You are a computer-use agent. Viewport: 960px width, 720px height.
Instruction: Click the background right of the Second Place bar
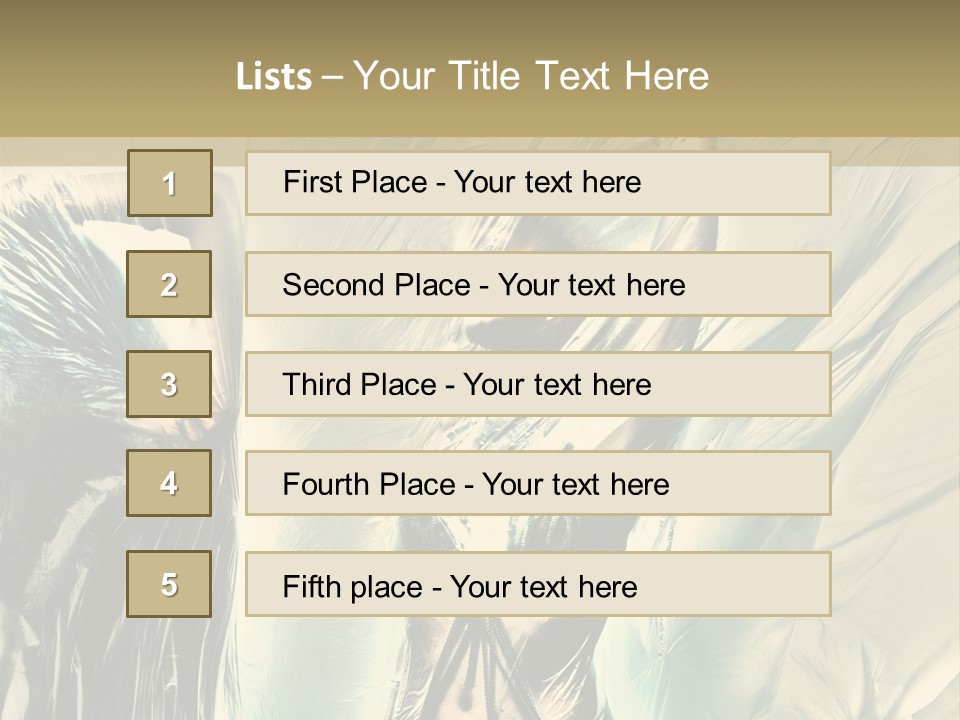click(x=893, y=285)
